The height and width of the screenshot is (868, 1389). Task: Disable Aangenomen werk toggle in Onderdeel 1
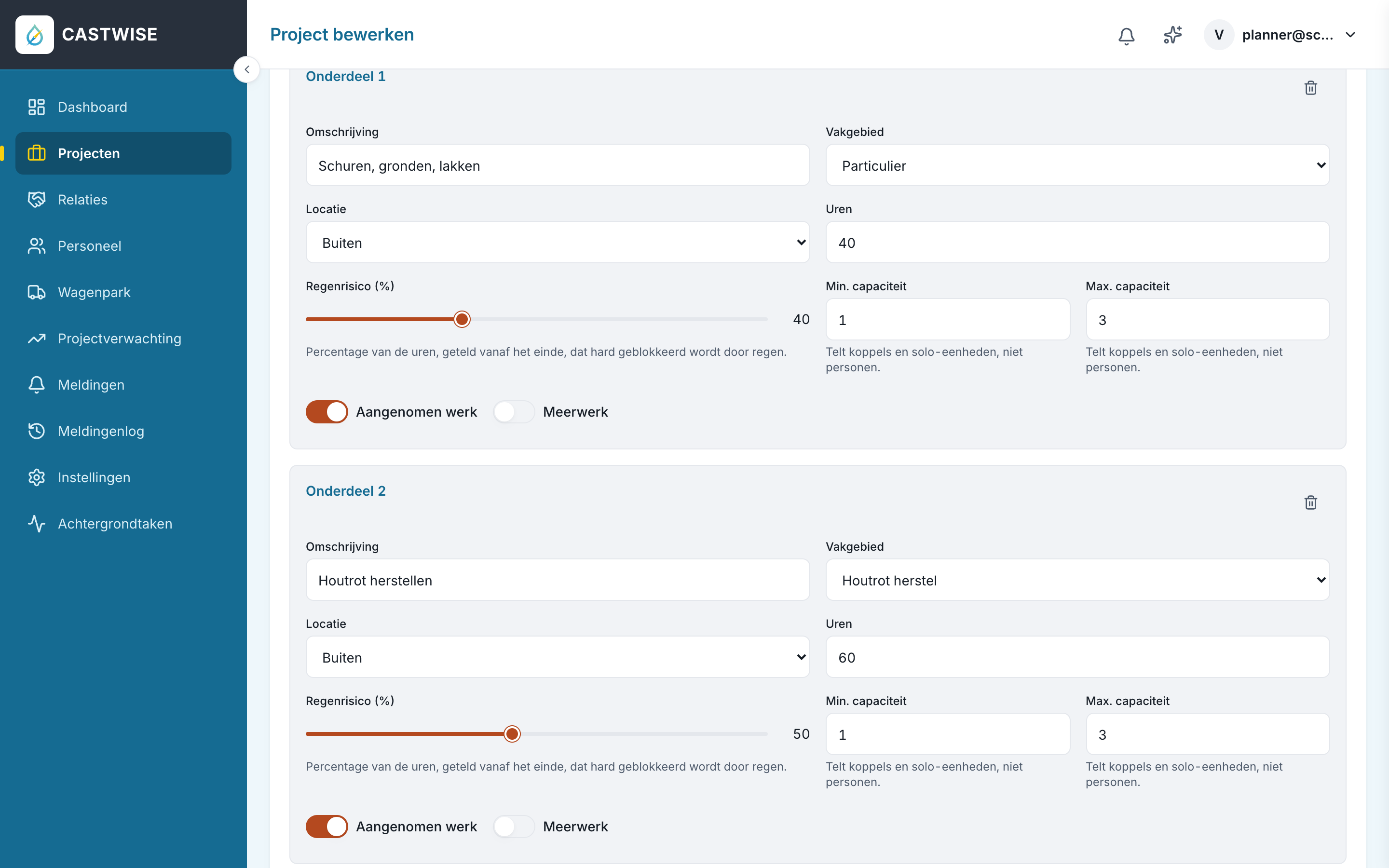pyautogui.click(x=327, y=412)
